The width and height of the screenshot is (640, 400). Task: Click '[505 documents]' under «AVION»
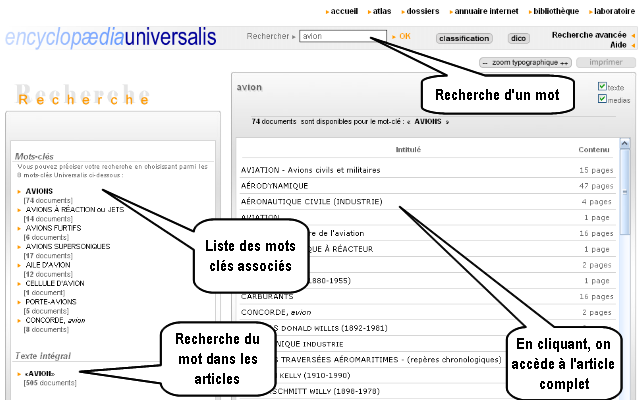coord(50,383)
